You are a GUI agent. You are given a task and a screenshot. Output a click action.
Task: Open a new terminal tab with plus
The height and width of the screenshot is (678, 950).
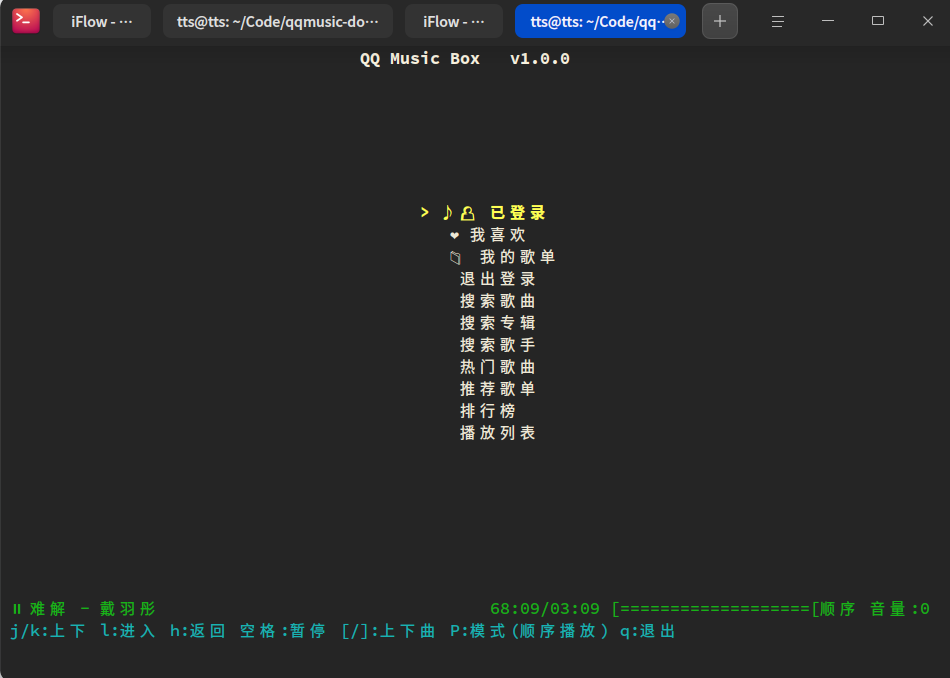pyautogui.click(x=720, y=21)
